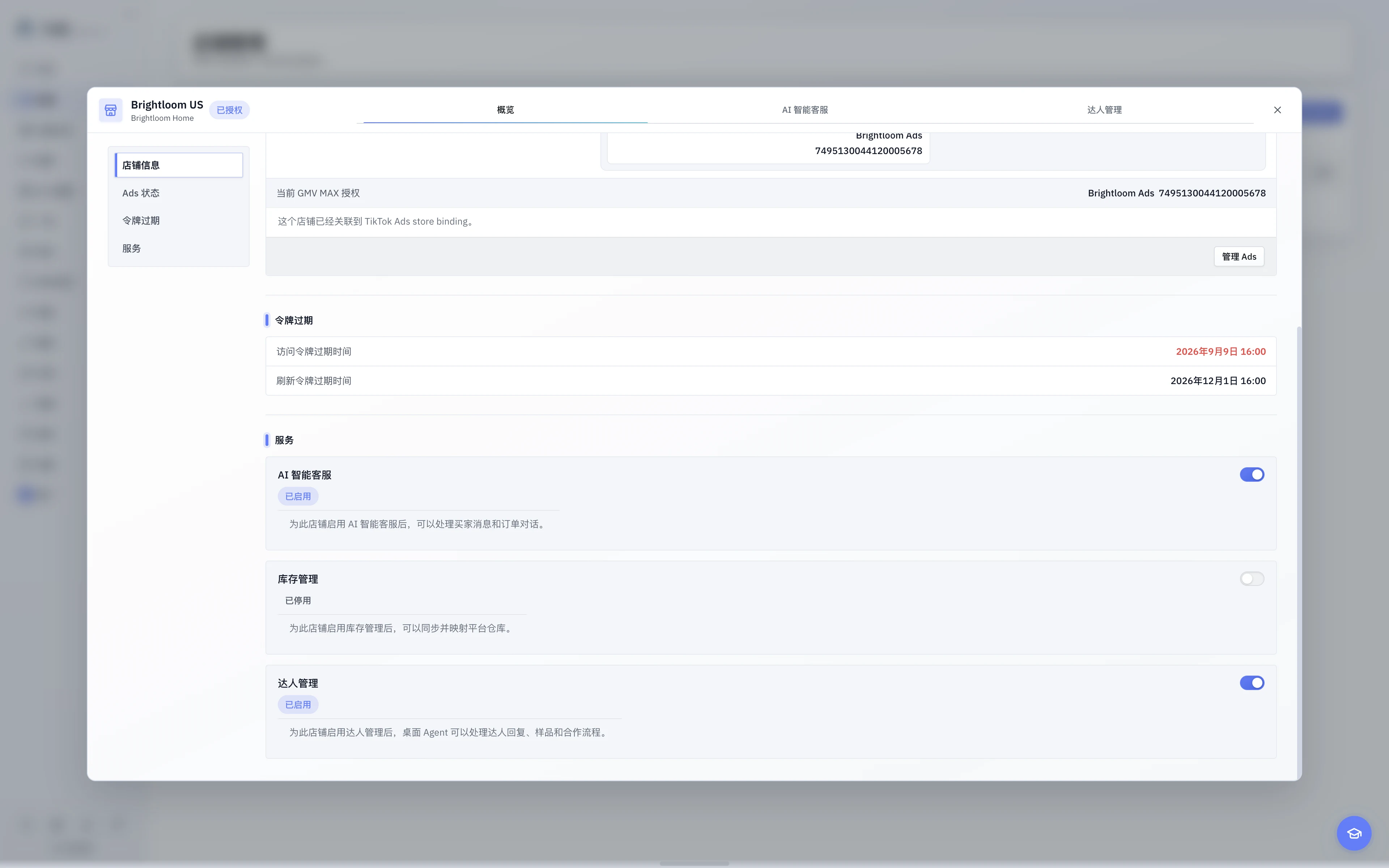Viewport: 1389px width, 868px height.
Task: Turn off the 达人管理 service switch
Action: pos(1252,683)
